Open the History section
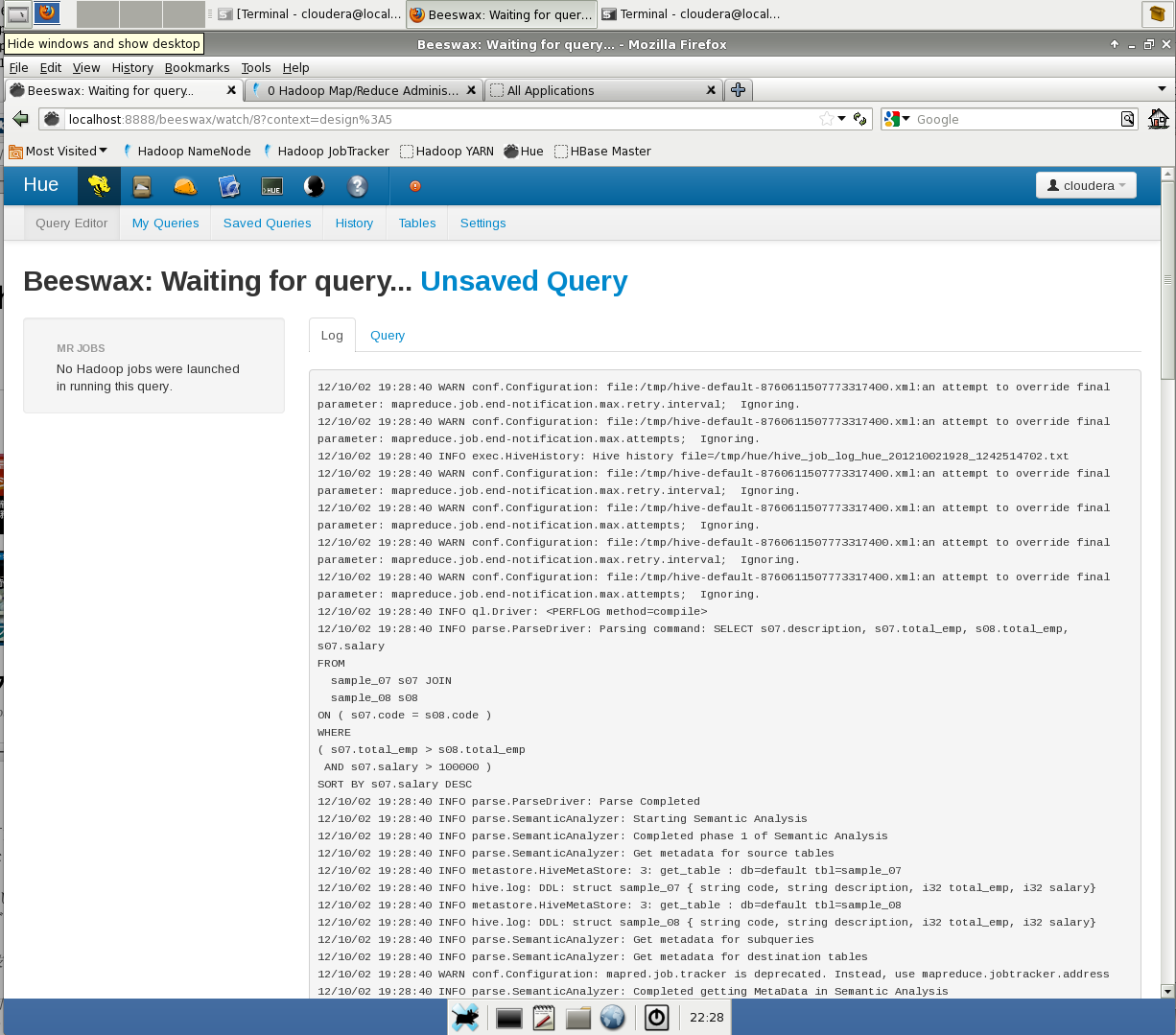This screenshot has width=1176, height=1035. point(354,223)
